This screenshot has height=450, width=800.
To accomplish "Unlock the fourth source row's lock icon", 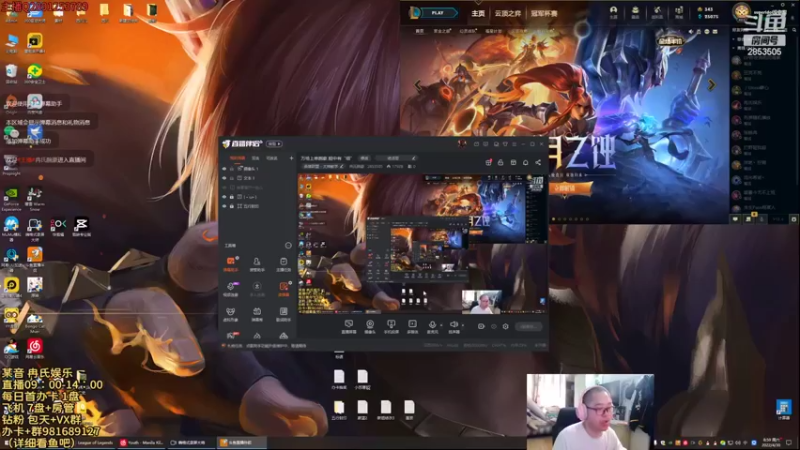I will [232, 196].
